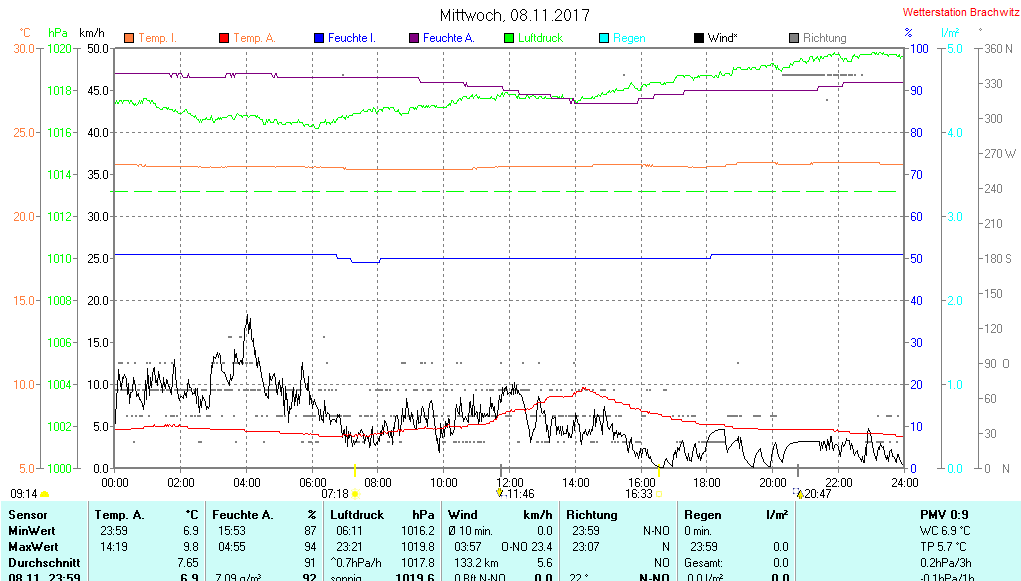1021x581 pixels.
Task: Click the green Luftdruck legend square
Action: [509, 38]
